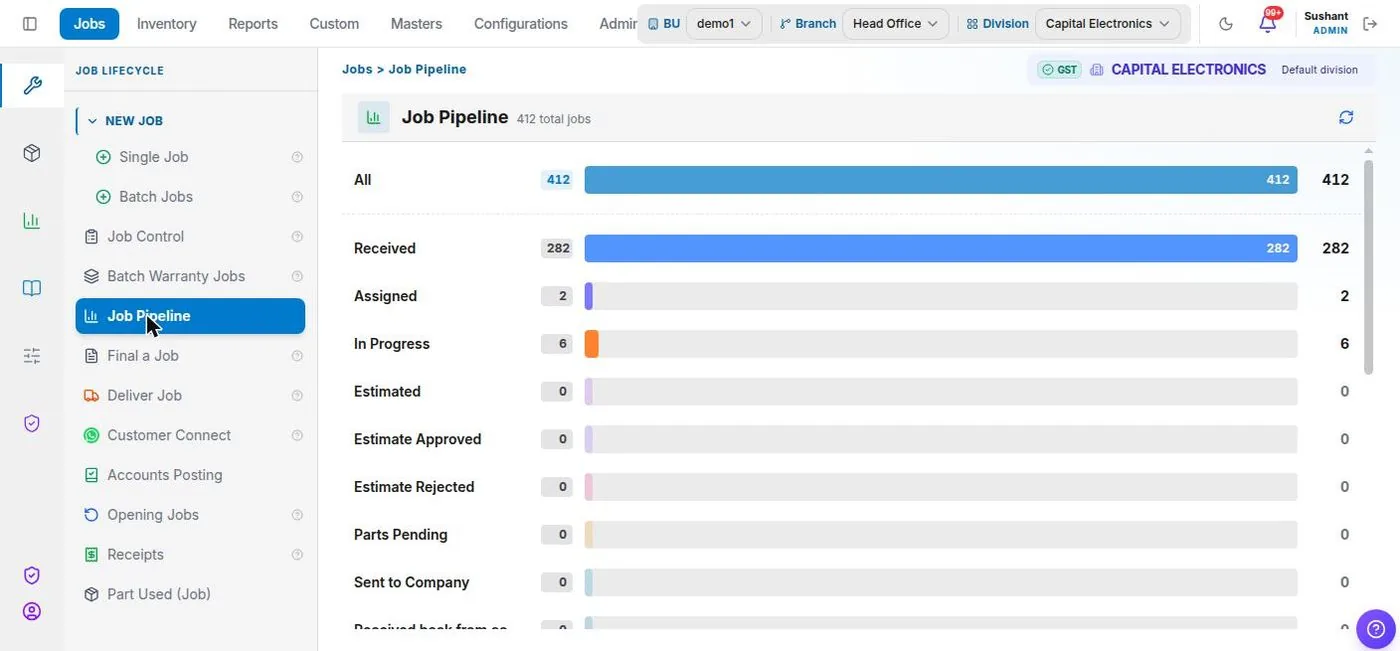Open the help question mark button

(1376, 629)
